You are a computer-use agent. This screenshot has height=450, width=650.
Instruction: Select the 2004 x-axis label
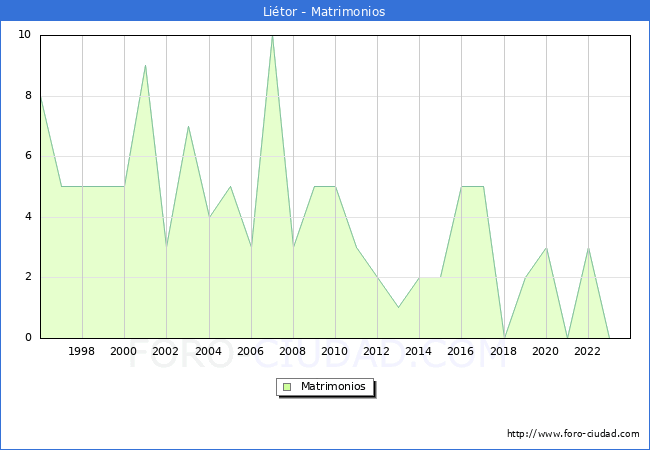[209, 351]
